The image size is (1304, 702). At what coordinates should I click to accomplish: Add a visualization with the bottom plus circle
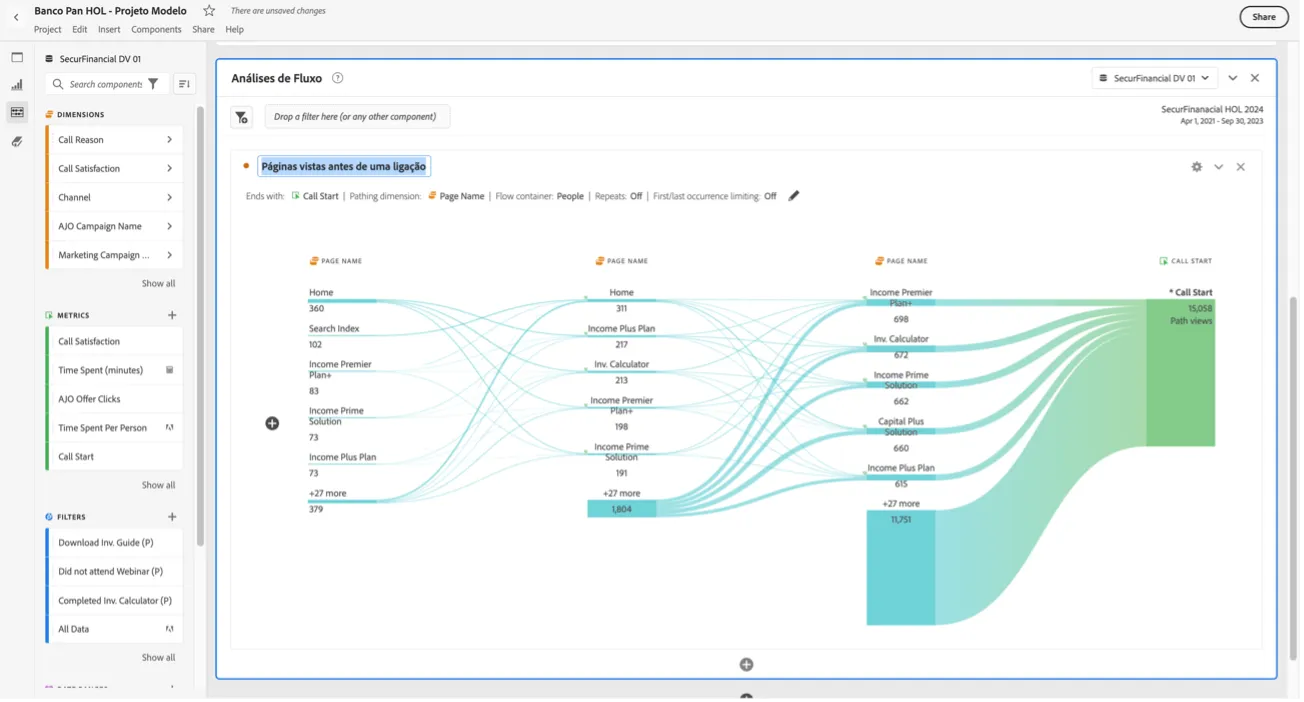click(x=746, y=665)
